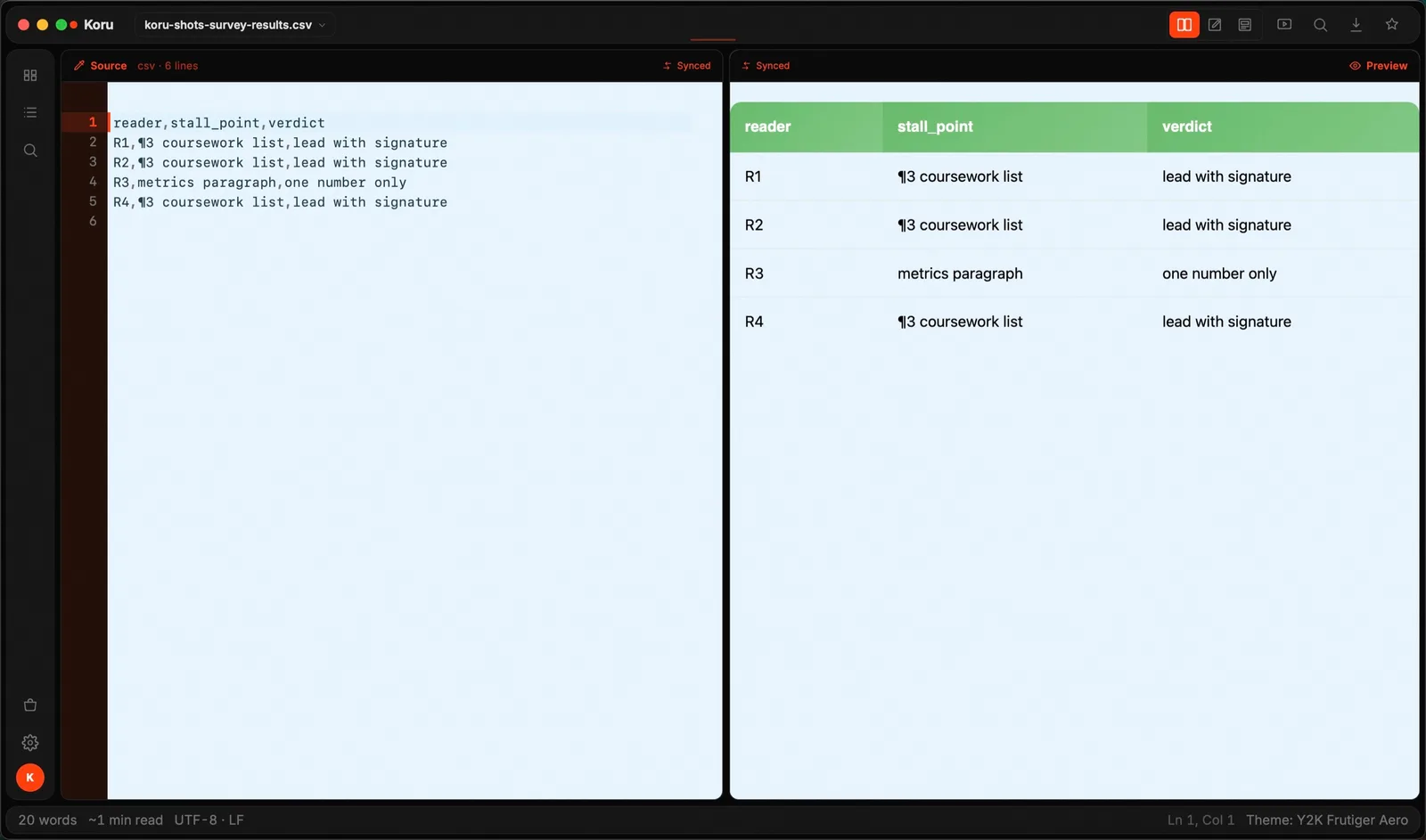1426x840 pixels.
Task: Click line number 6 in the gutter
Action: [x=93, y=221]
